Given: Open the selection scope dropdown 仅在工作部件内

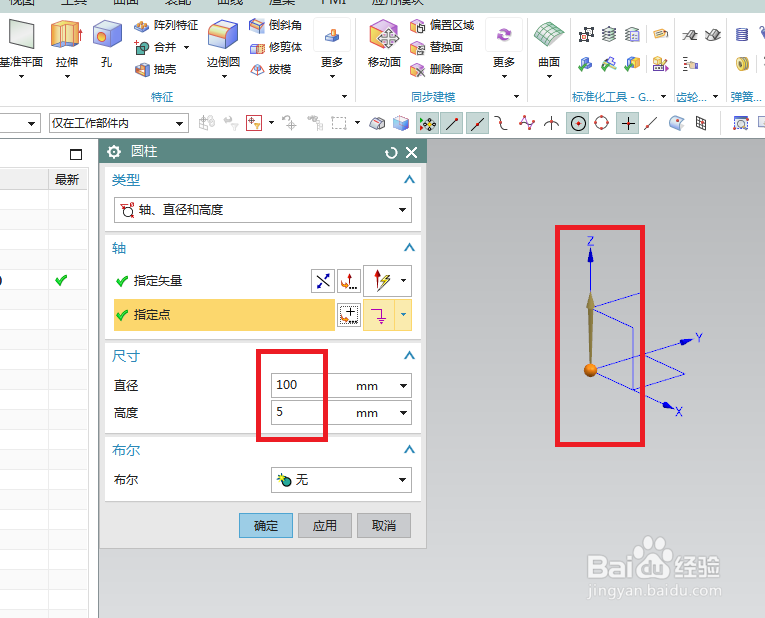Looking at the screenshot, I should [x=119, y=123].
